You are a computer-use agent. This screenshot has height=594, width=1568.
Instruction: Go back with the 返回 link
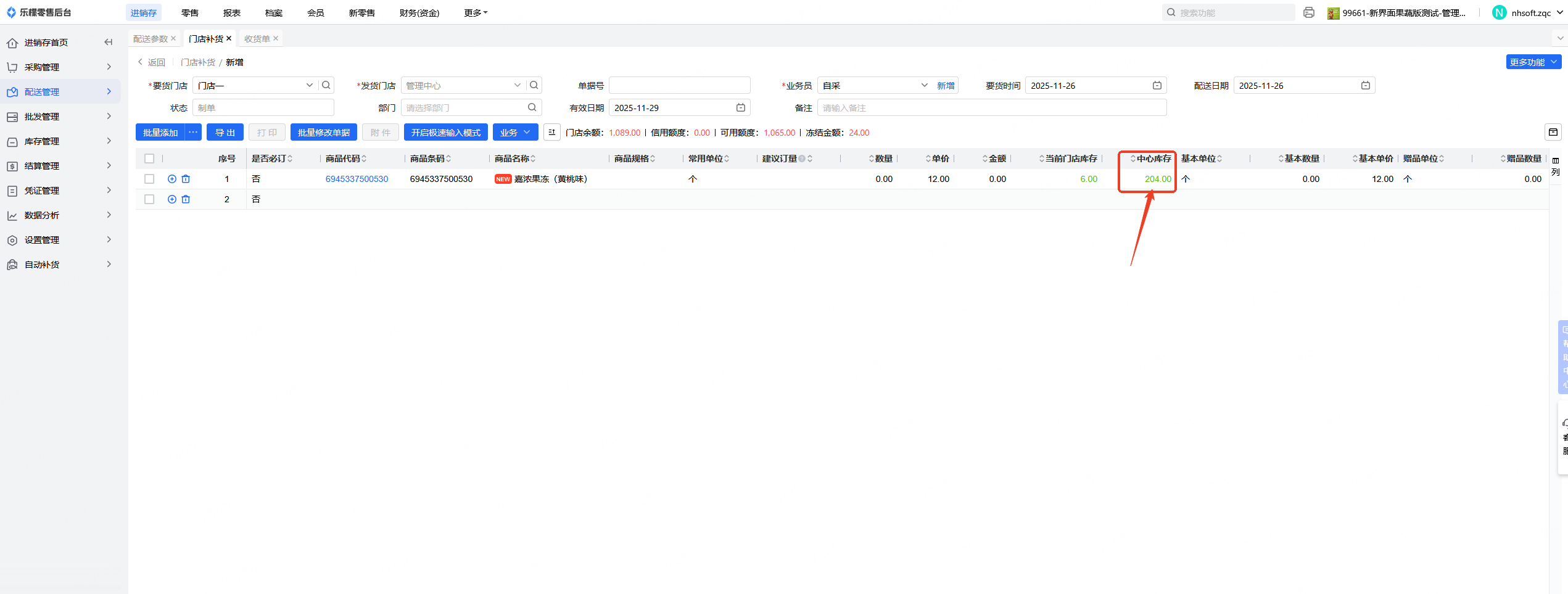(152, 62)
